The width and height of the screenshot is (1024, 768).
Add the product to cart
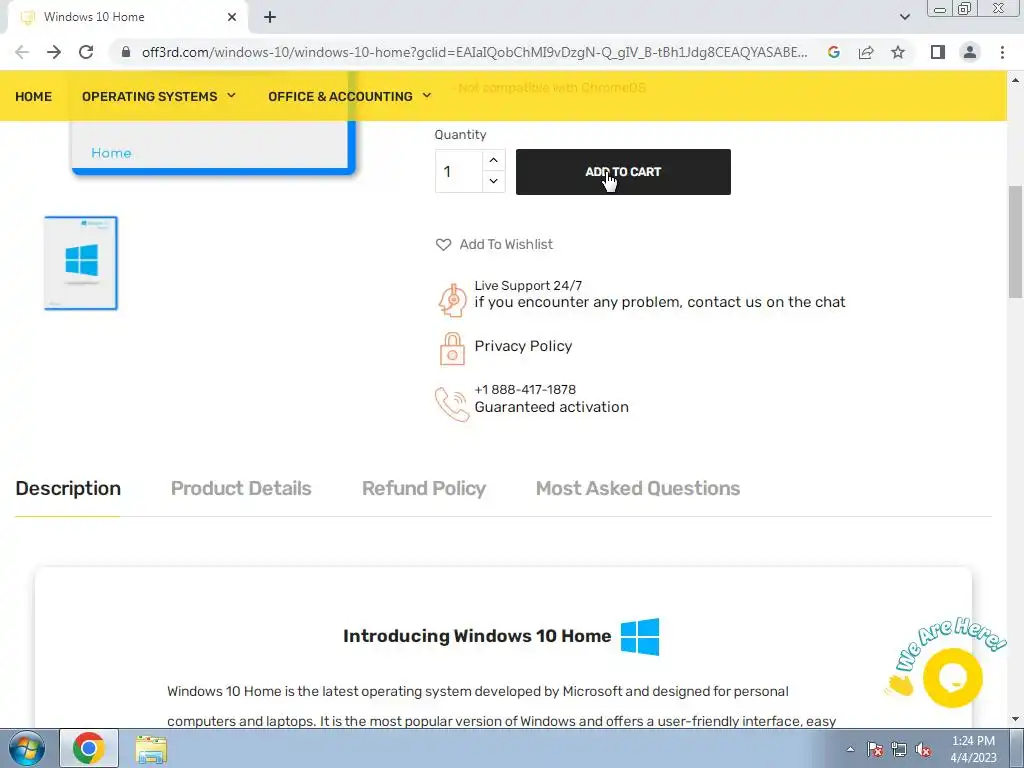[623, 172]
